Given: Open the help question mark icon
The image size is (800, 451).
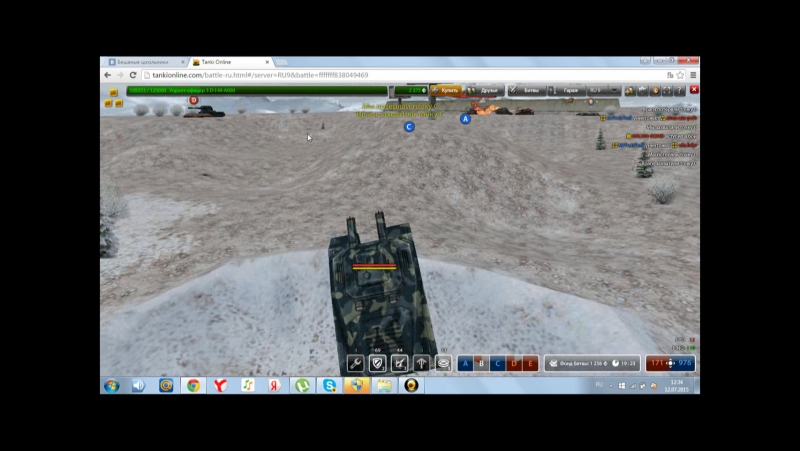Looking at the screenshot, I should (x=680, y=90).
